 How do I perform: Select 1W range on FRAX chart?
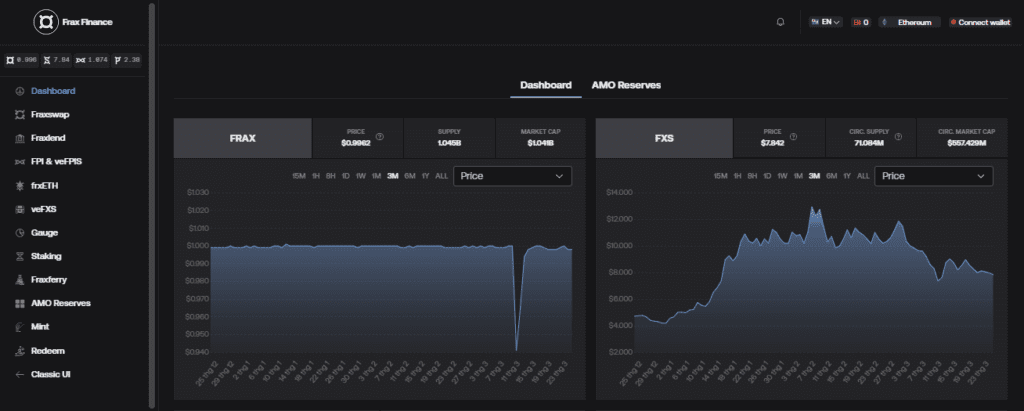pyautogui.click(x=360, y=176)
